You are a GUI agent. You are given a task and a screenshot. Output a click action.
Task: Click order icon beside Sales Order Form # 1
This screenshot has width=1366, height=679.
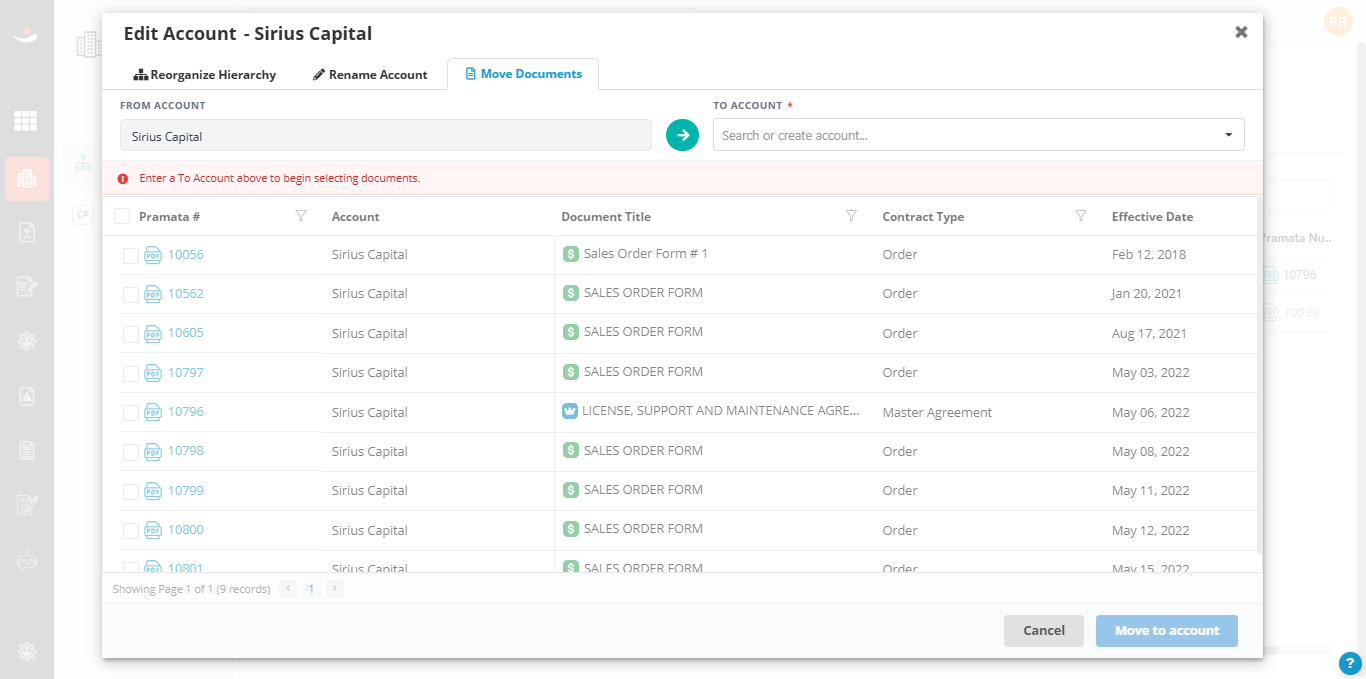(x=571, y=254)
